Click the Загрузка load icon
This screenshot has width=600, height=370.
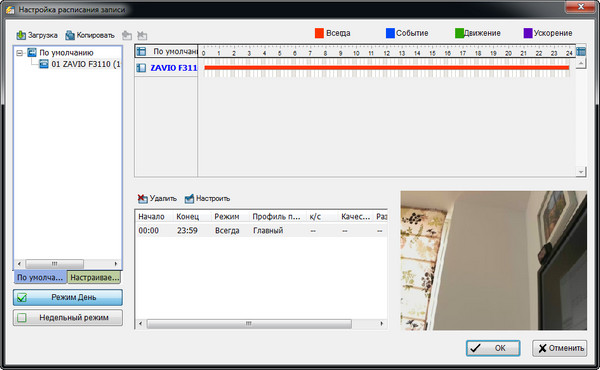(x=21, y=35)
